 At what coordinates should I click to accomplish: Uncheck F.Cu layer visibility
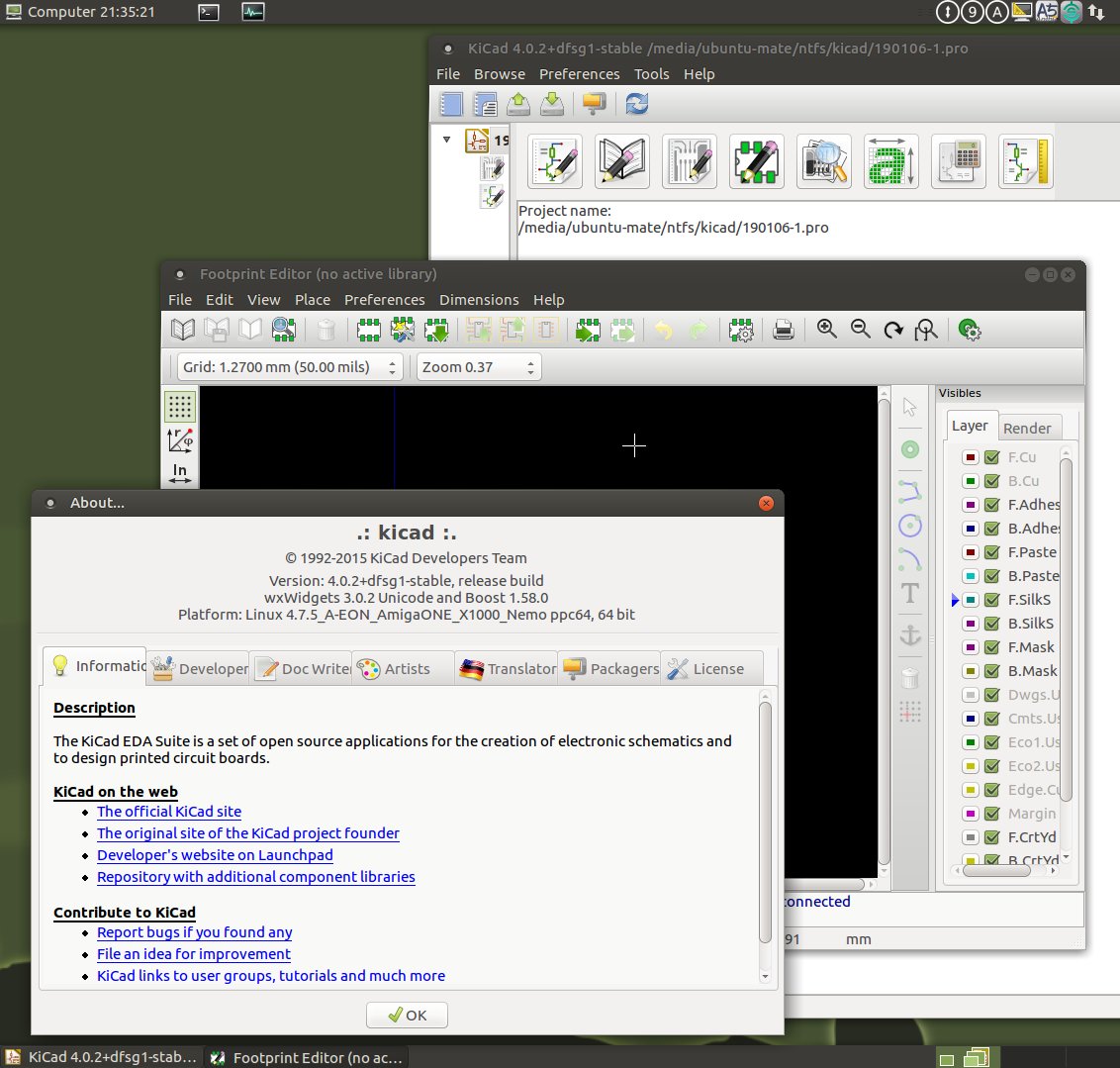[x=992, y=457]
